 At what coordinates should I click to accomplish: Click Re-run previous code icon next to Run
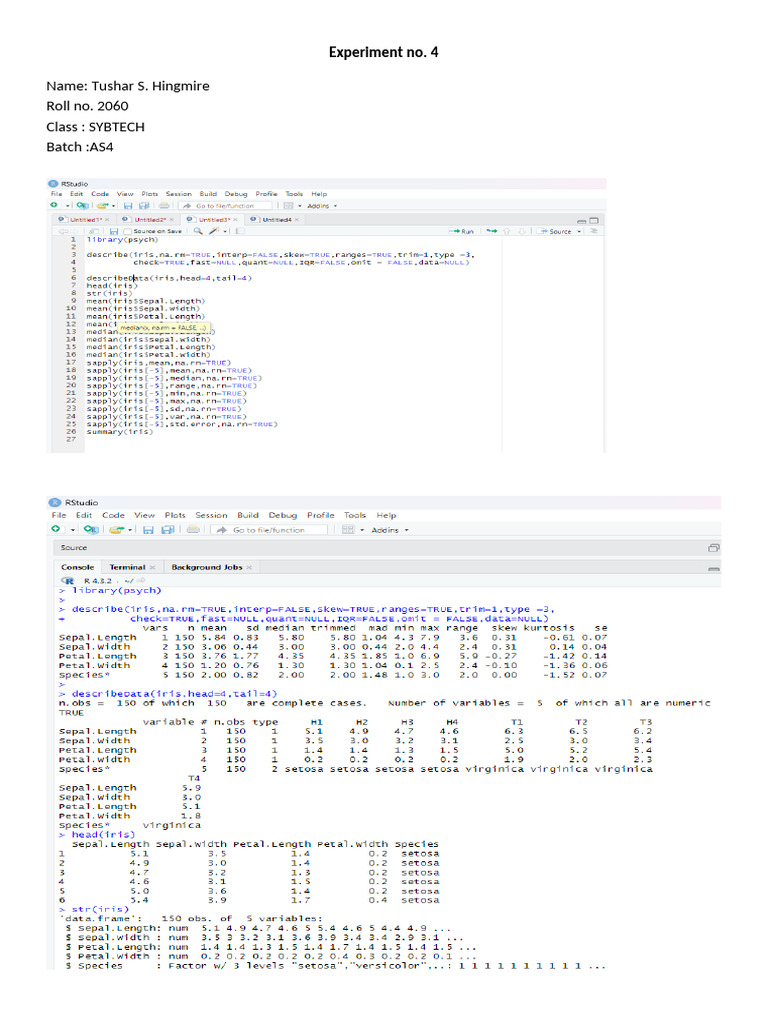tap(492, 231)
